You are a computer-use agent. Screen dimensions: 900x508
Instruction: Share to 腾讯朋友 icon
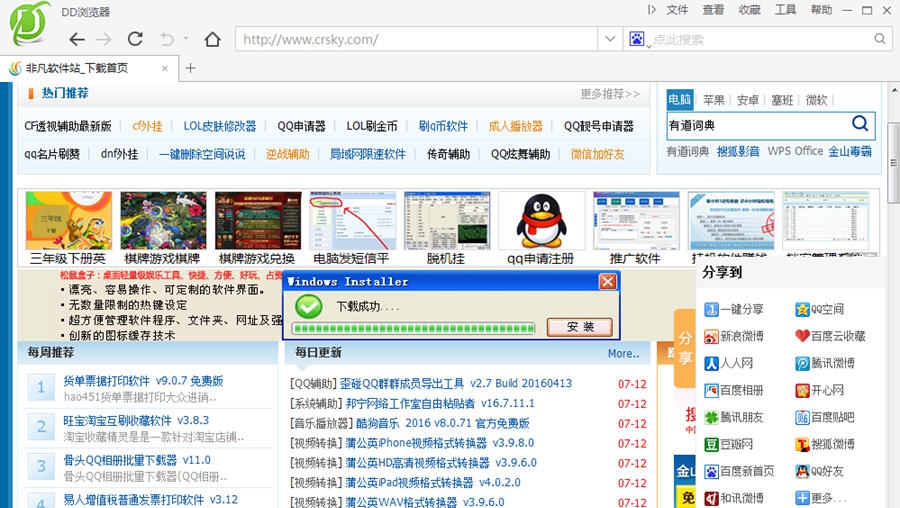point(712,417)
